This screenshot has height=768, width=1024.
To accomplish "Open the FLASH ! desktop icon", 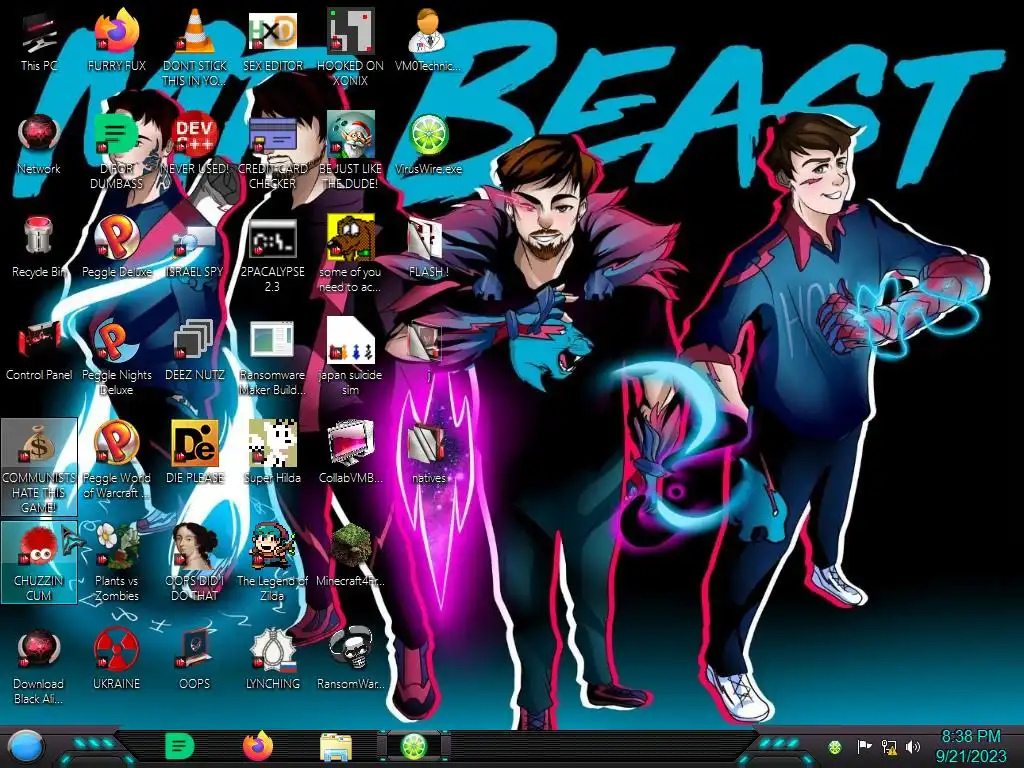I will pos(428,248).
